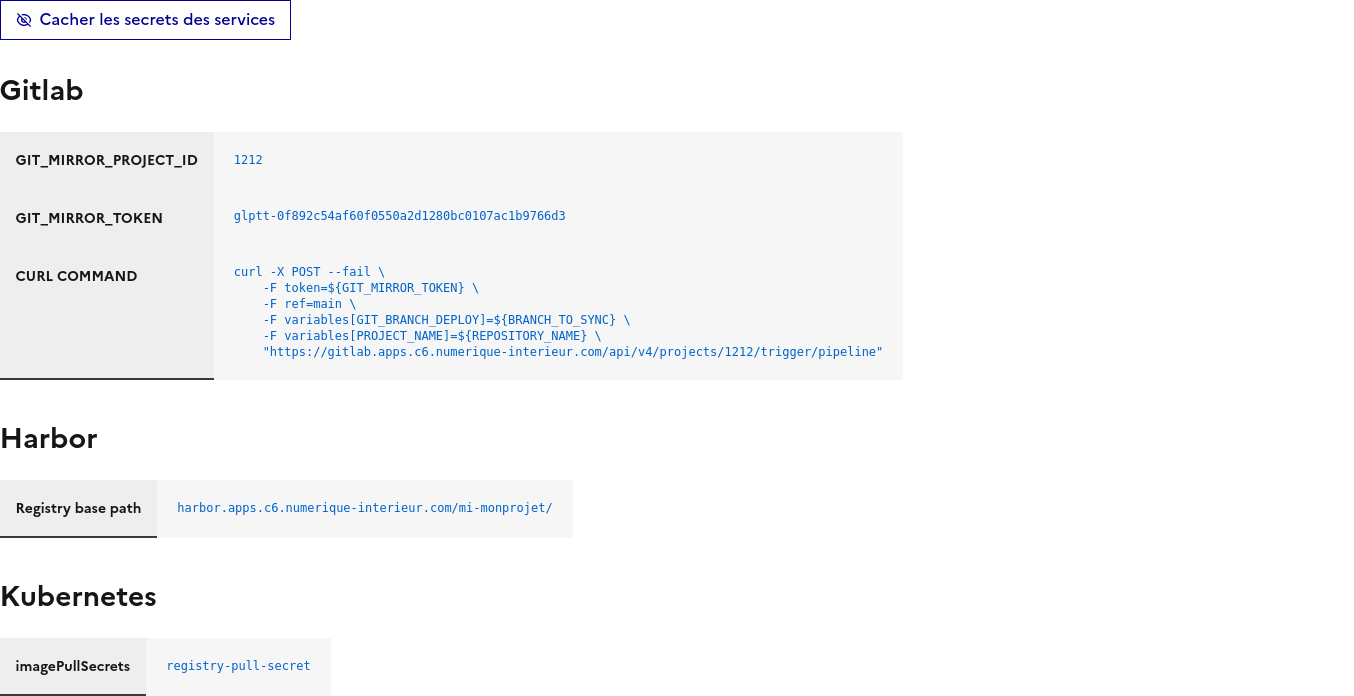
Task: Click the 'curl -X POST --fail' line
Action: tap(309, 272)
